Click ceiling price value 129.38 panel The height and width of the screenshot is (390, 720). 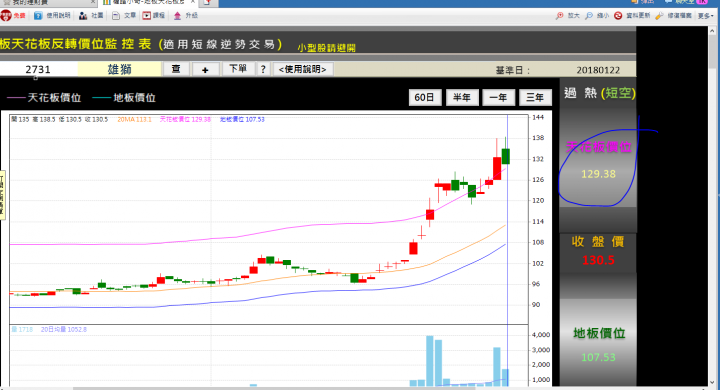598,174
